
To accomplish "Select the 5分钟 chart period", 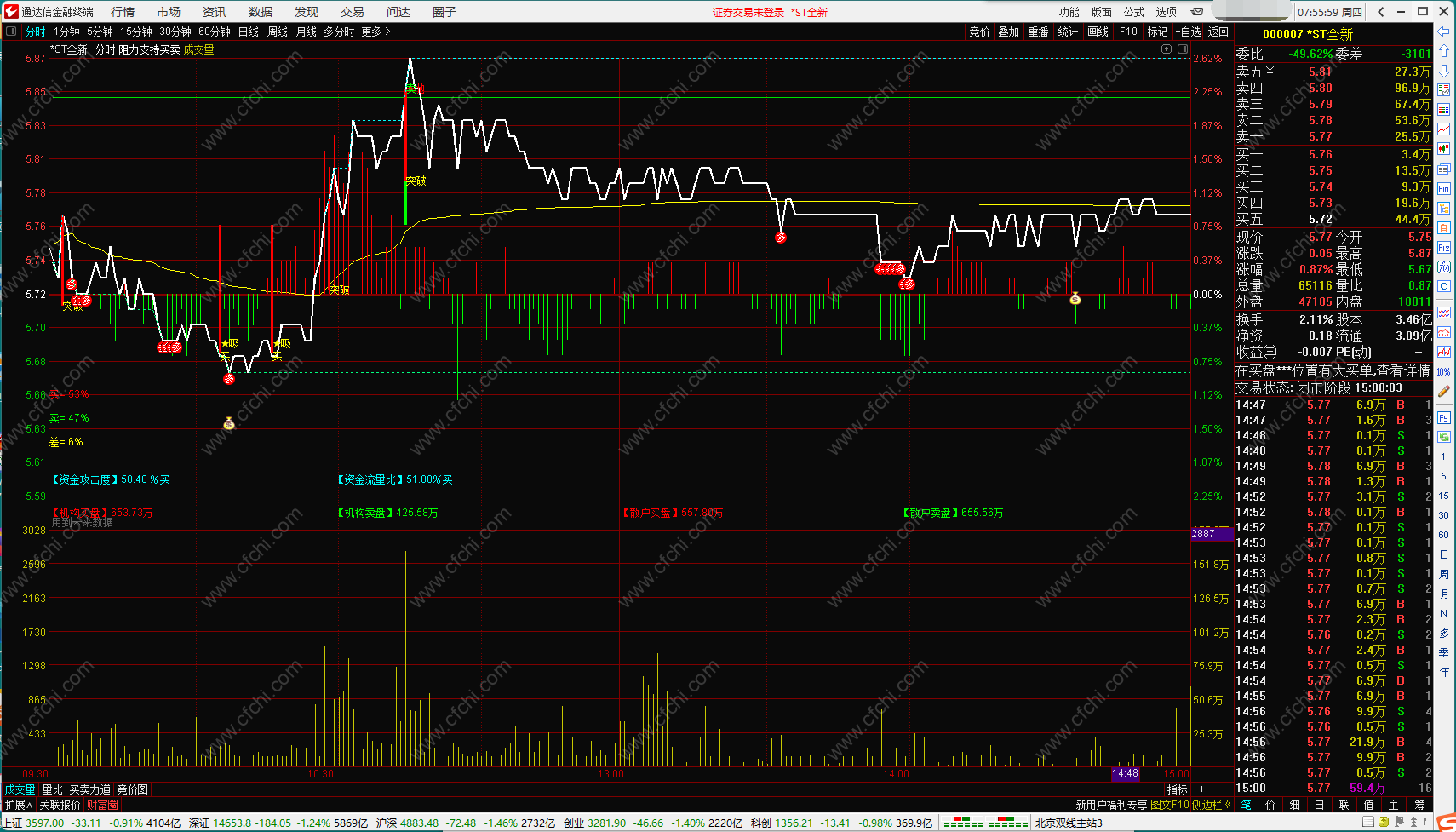I will click(100, 32).
